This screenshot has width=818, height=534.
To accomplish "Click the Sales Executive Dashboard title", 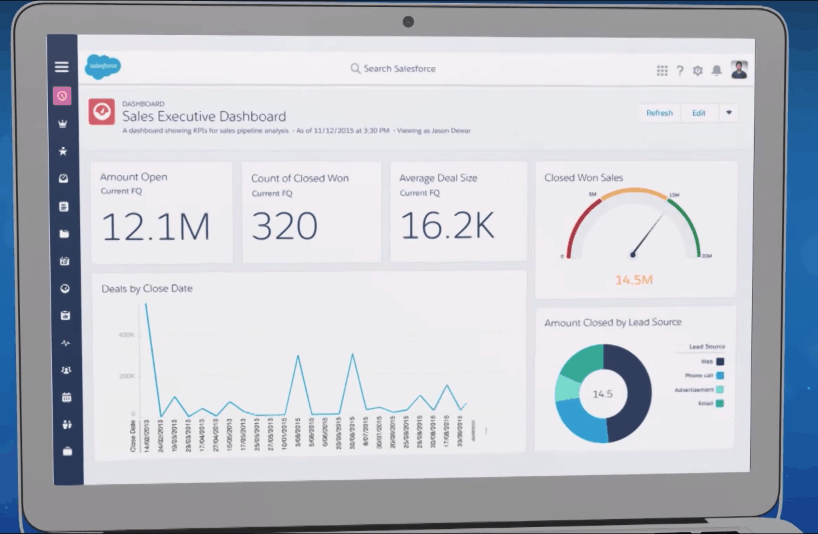I will 204,116.
